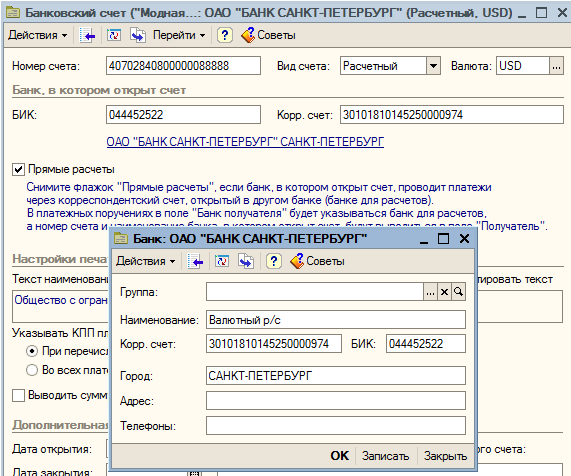Maximize the Банковский счет window
571x476 pixels.
click(542, 13)
